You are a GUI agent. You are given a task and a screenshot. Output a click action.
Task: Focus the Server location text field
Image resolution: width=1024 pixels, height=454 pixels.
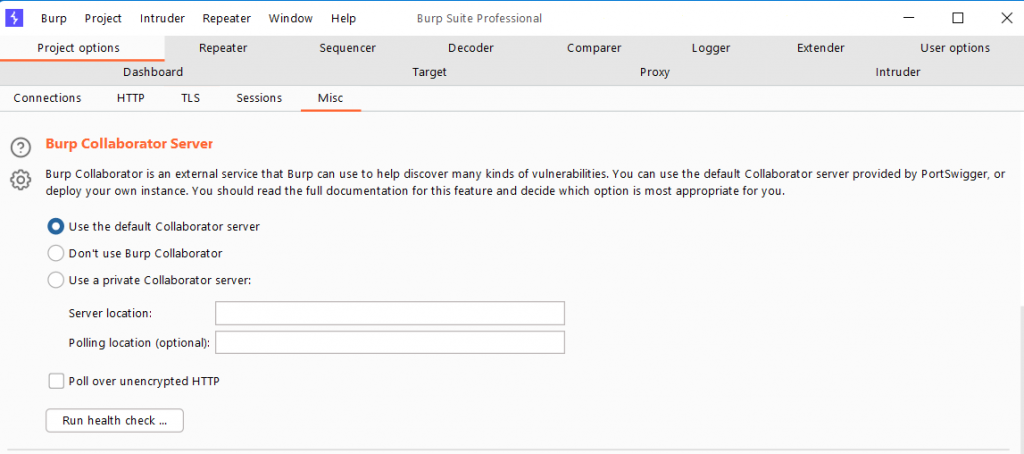(x=390, y=314)
